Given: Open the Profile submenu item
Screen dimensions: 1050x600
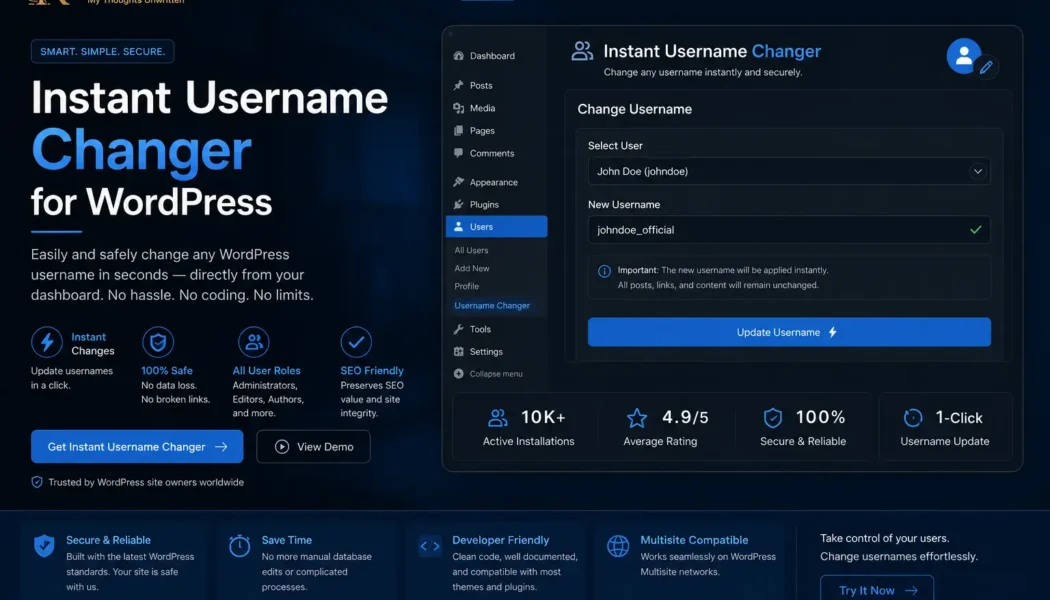Looking at the screenshot, I should (466, 286).
